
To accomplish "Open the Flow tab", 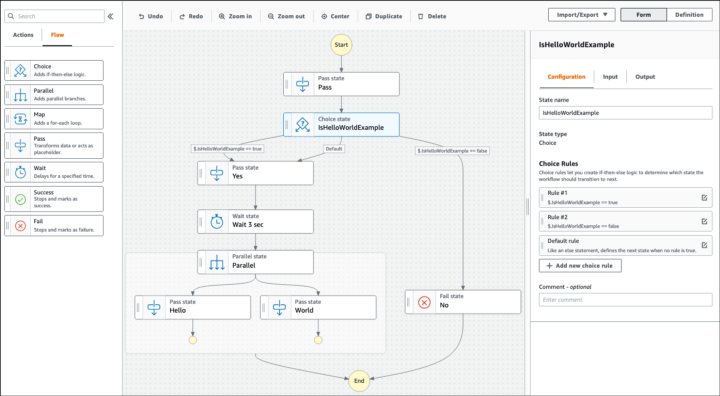I will click(x=57, y=35).
